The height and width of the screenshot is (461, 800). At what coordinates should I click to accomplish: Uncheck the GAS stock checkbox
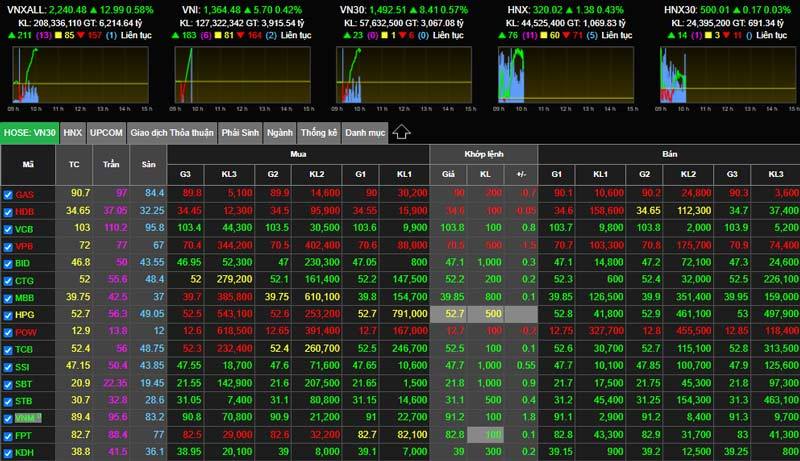(x=8, y=194)
